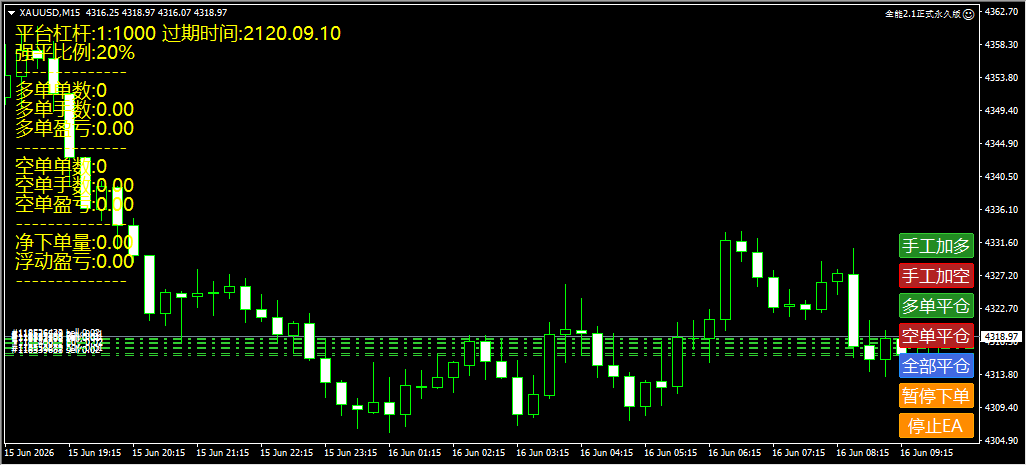Click the 16 Jun 03:15 time label

(544, 453)
